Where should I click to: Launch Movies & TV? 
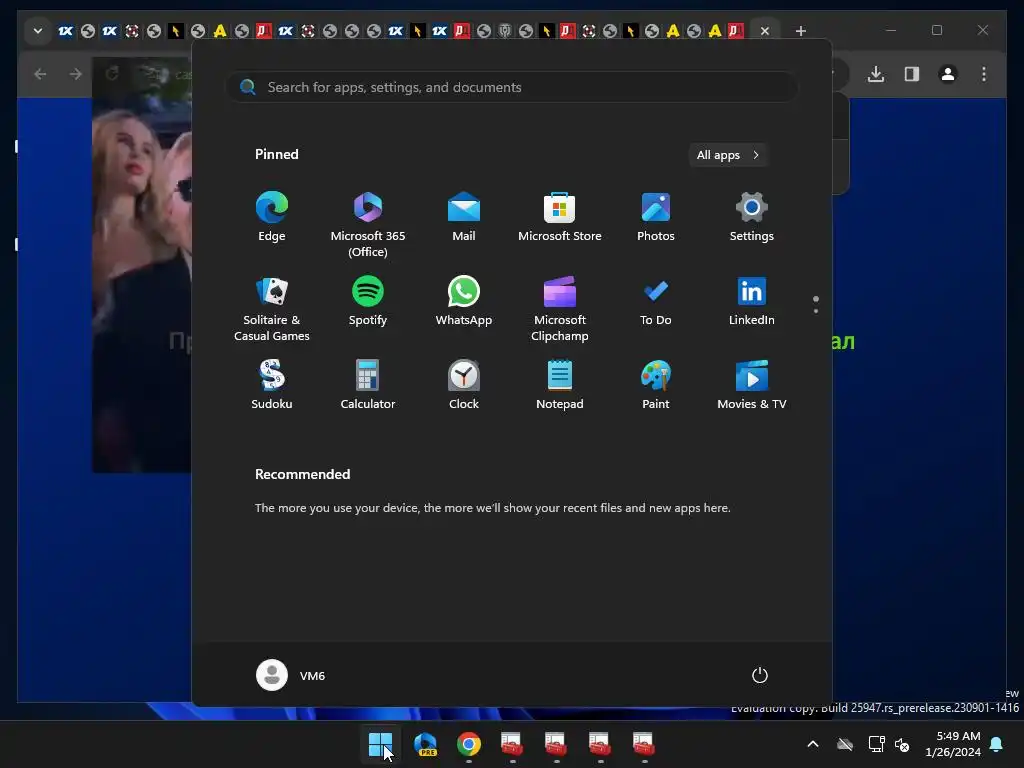coord(752,385)
